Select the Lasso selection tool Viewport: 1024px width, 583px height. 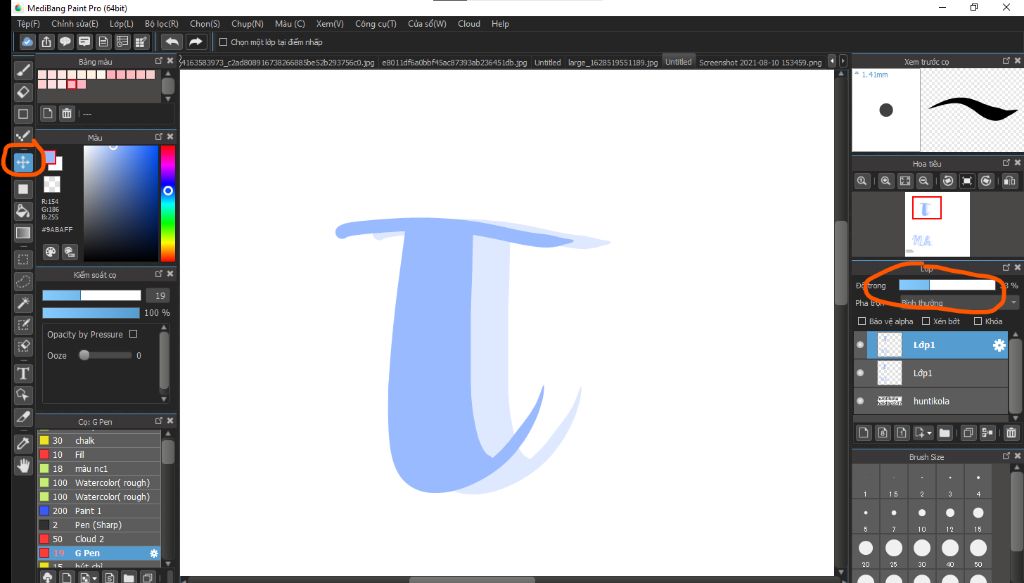click(x=23, y=281)
